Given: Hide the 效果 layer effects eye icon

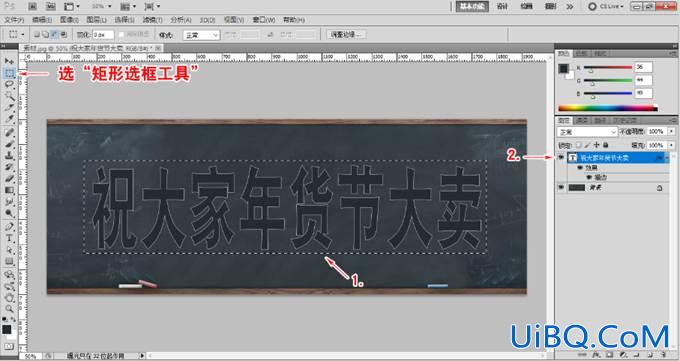Looking at the screenshot, I should pyautogui.click(x=580, y=167).
